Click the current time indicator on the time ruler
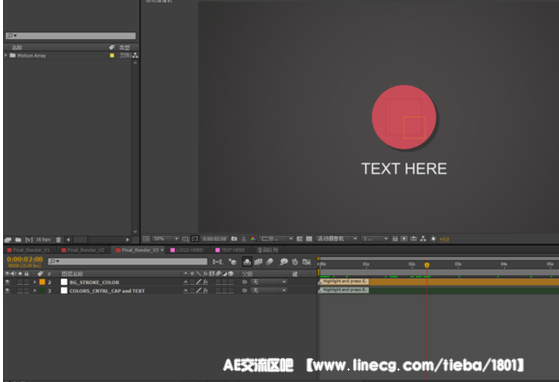The image size is (559, 382). coord(427,265)
